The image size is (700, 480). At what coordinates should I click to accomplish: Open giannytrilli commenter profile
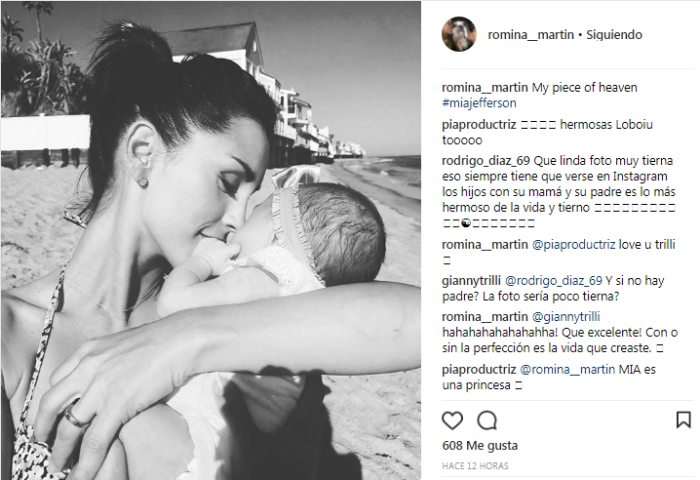[x=471, y=281]
